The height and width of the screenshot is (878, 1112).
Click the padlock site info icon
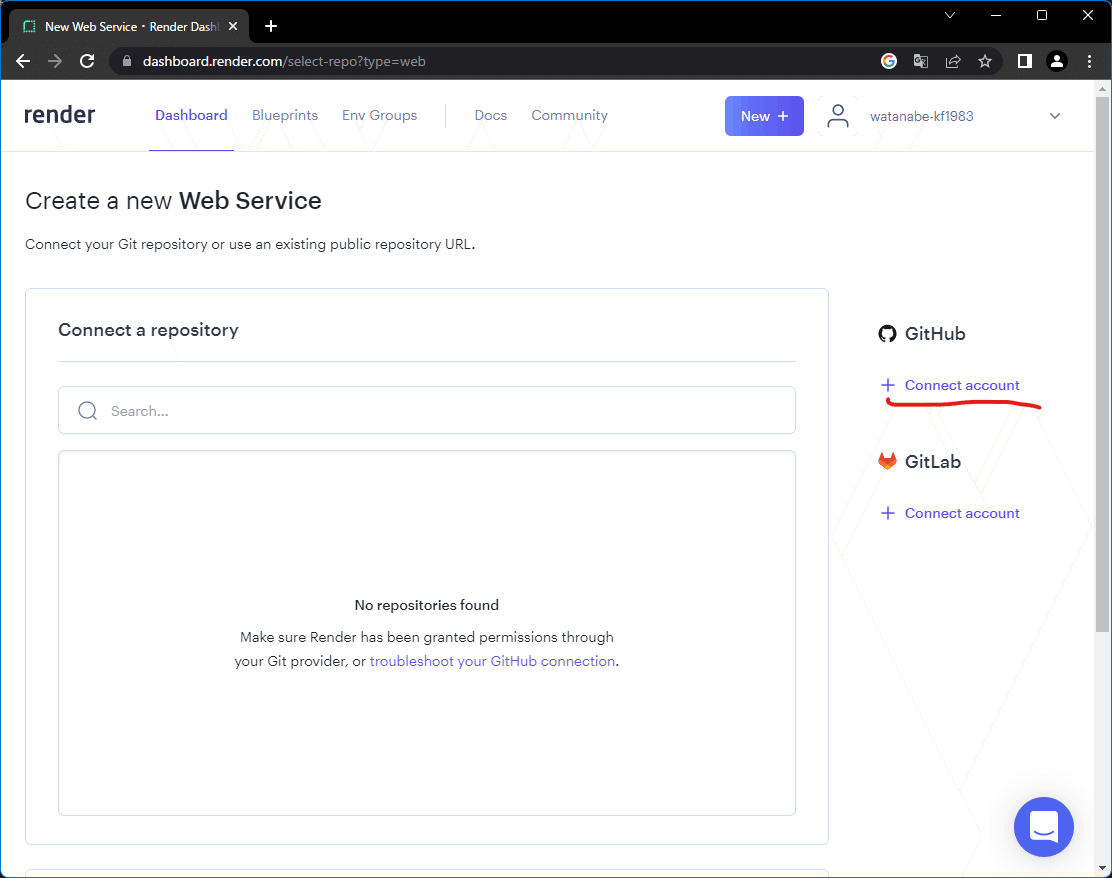click(127, 61)
